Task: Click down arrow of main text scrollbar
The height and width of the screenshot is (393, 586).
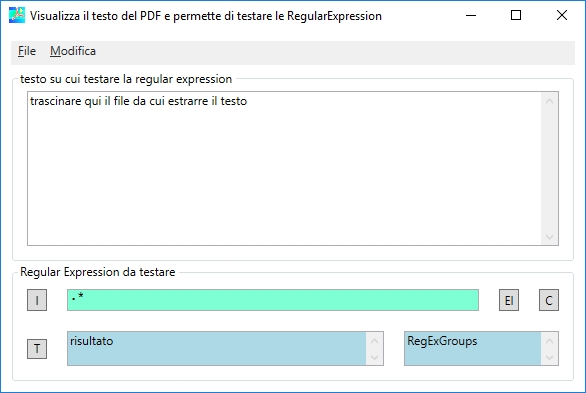Action: 549,236
